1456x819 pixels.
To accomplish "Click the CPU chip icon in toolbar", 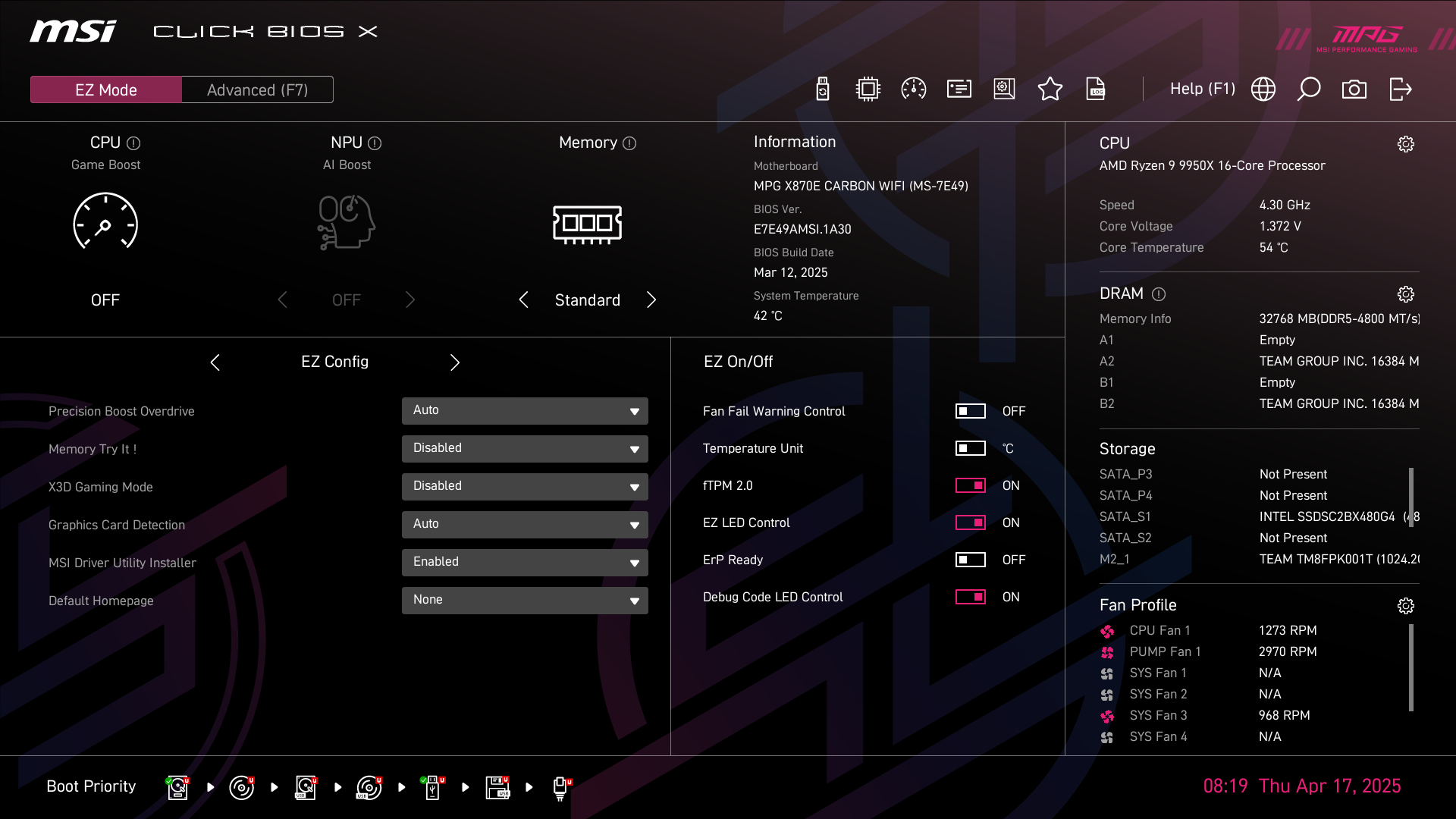I will tap(868, 89).
